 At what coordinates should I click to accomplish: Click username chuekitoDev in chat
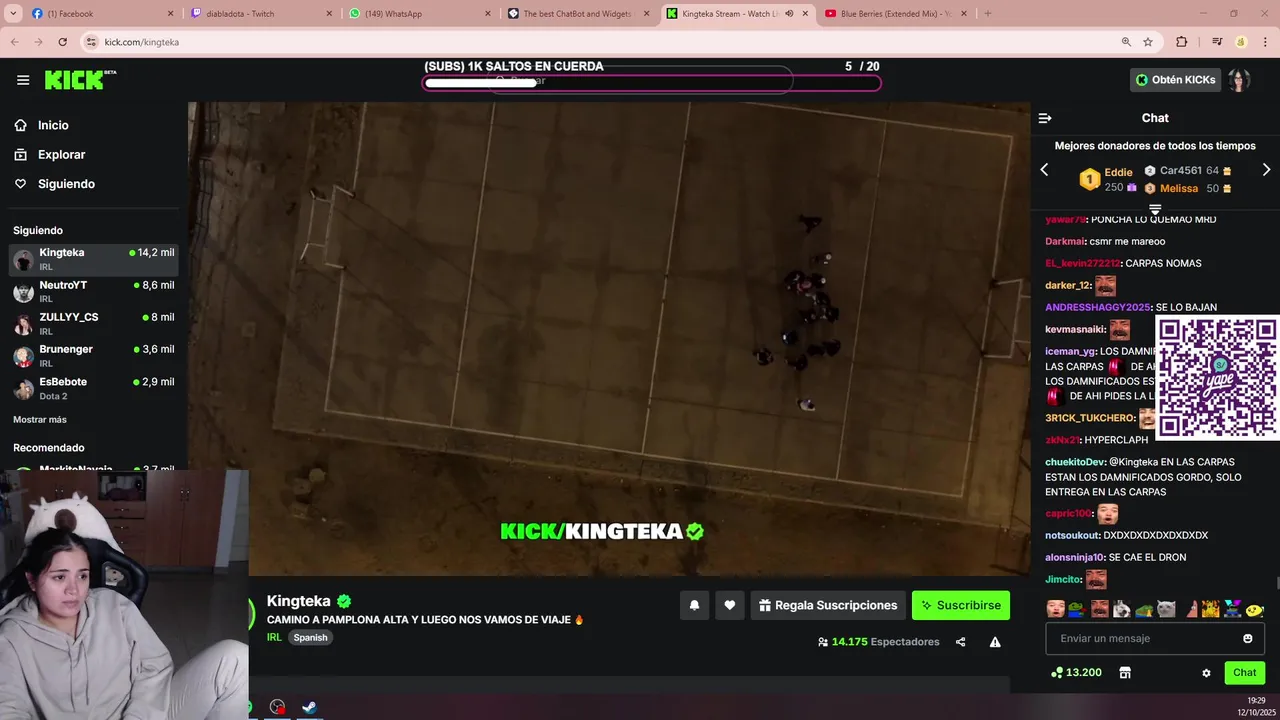[1075, 462]
